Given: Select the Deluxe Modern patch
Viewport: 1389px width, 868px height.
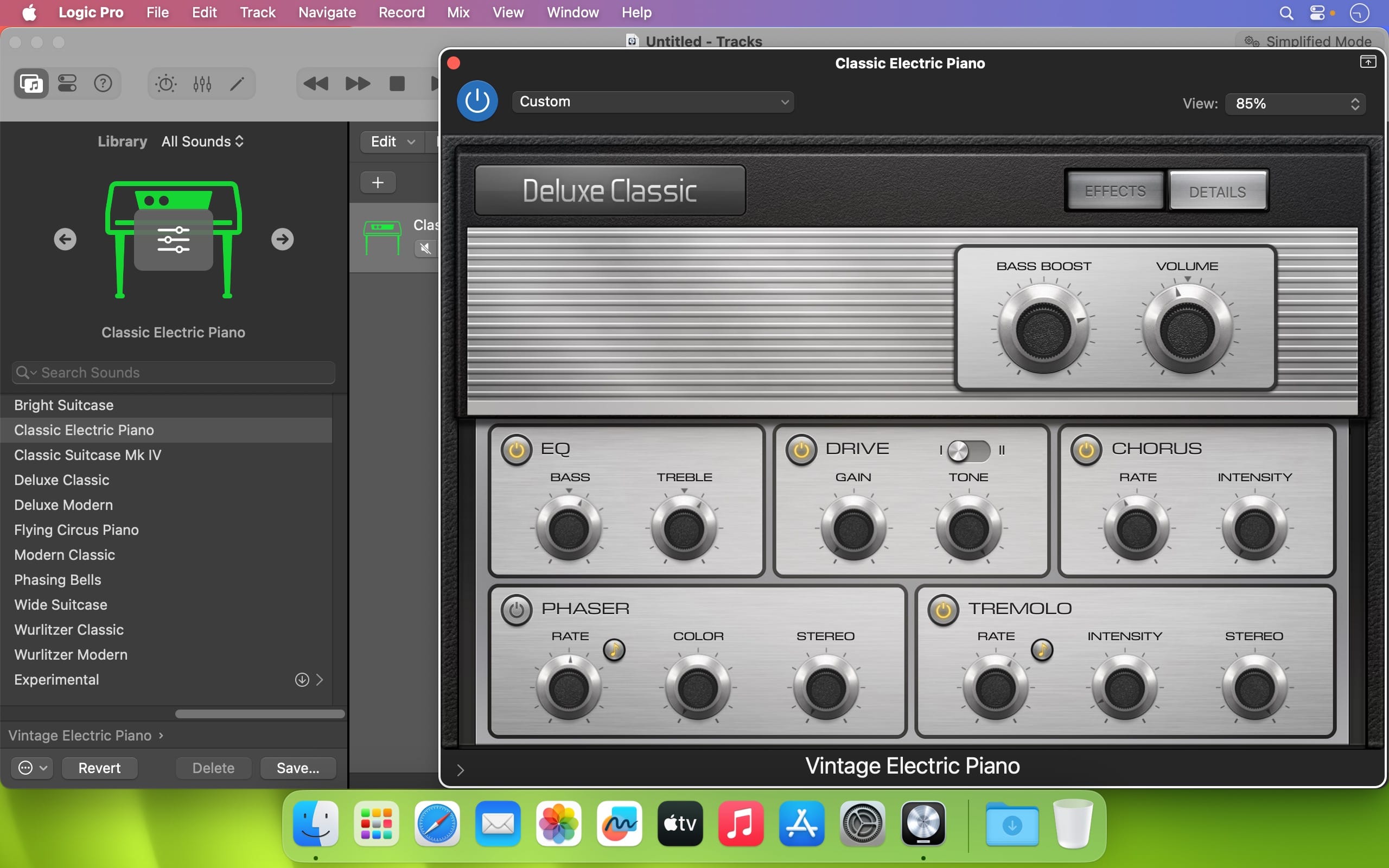Looking at the screenshot, I should [167, 505].
